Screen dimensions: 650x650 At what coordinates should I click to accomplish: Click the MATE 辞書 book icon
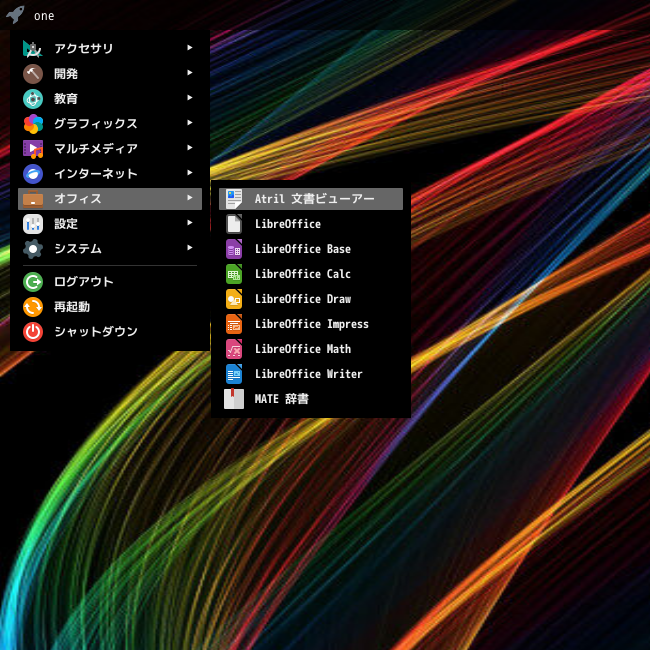(234, 399)
